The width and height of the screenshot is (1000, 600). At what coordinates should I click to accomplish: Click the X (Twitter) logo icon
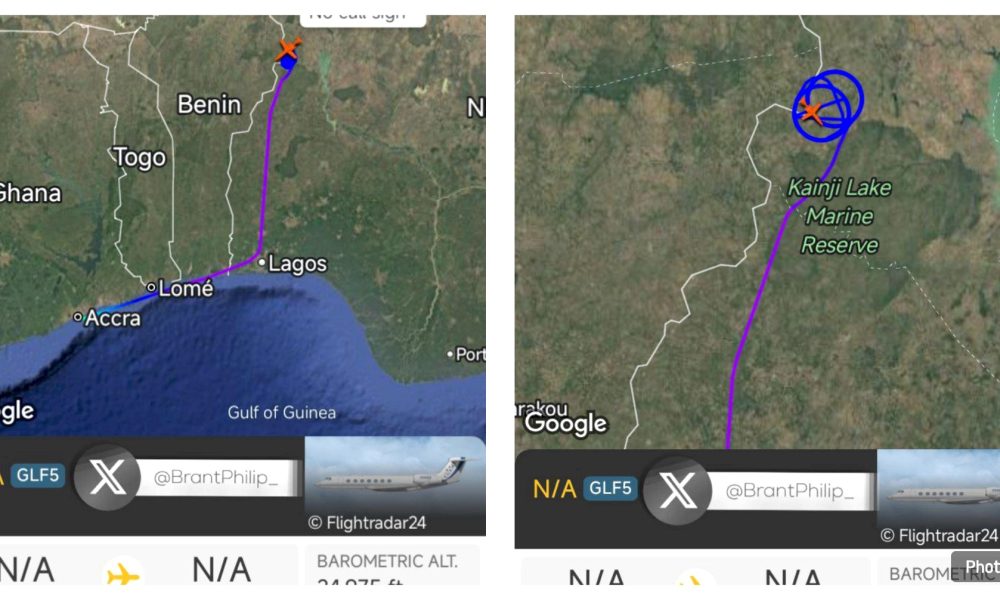tap(108, 476)
